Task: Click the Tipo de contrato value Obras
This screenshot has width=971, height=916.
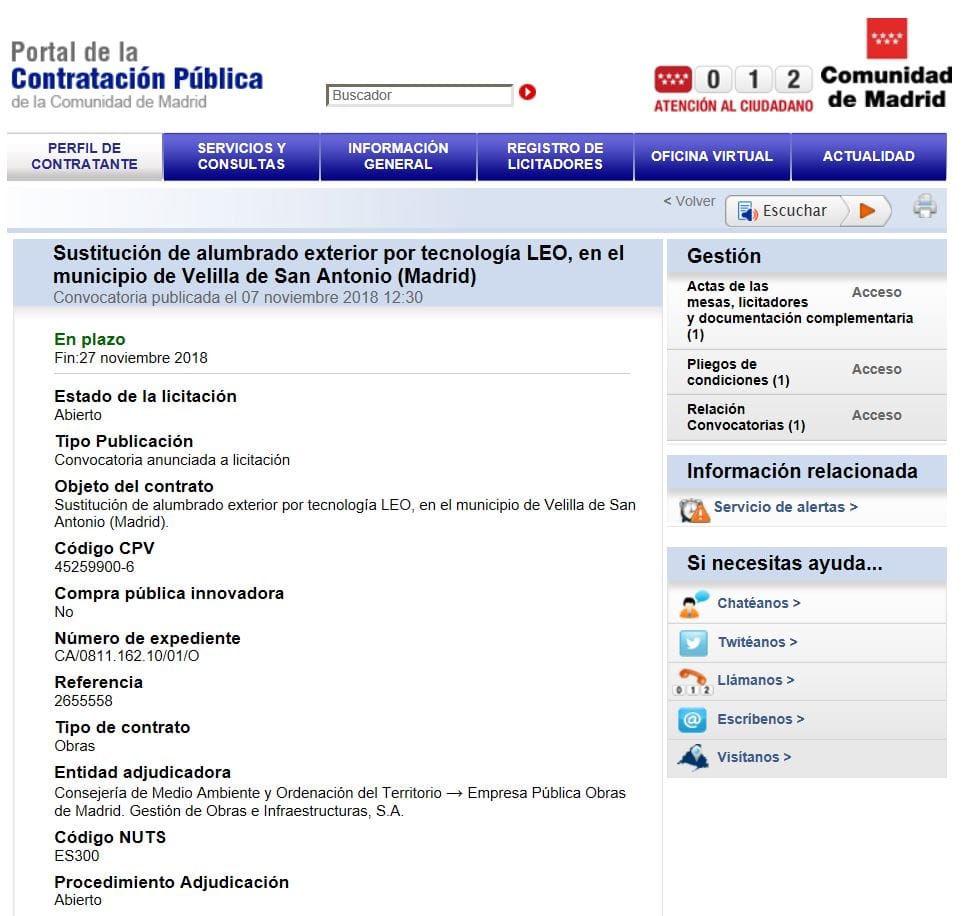Action: click(x=75, y=746)
